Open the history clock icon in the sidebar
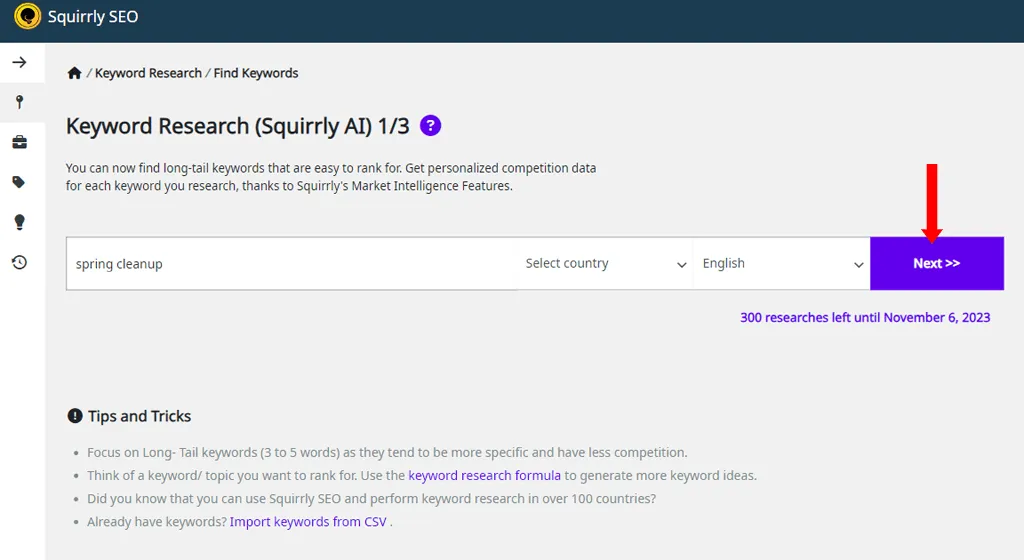Screen dimensions: 1024x560 pyautogui.click(x=20, y=262)
